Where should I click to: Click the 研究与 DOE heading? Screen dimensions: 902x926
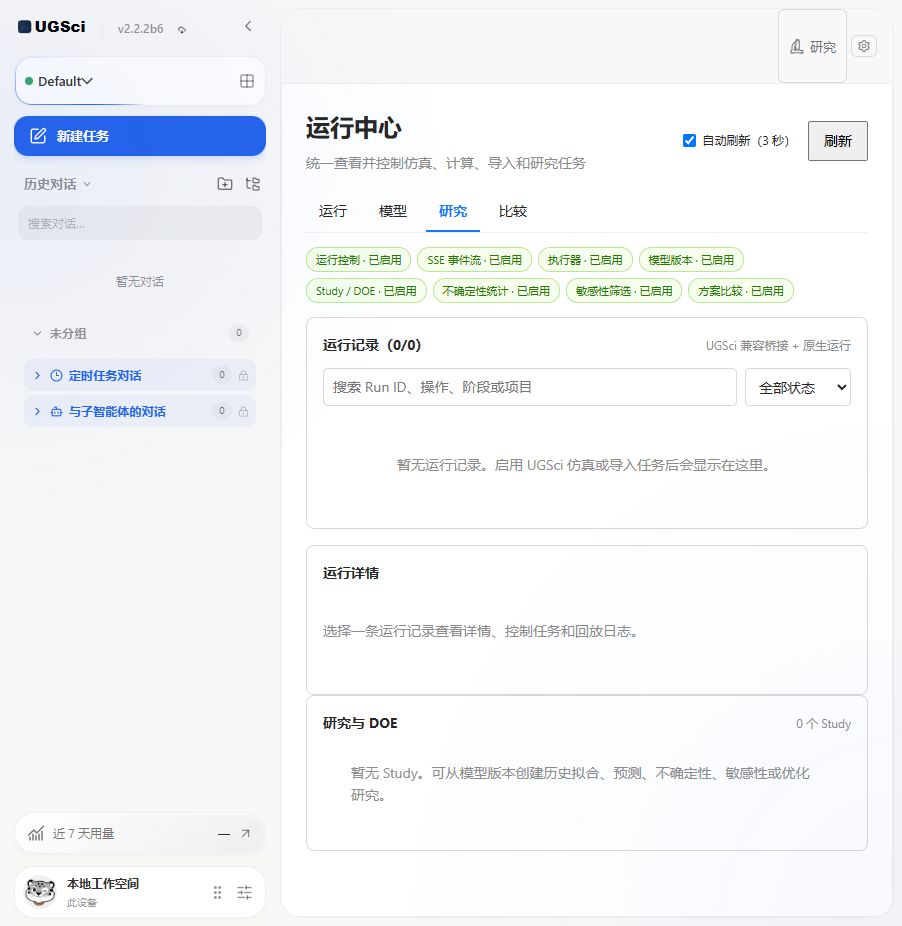click(x=360, y=723)
